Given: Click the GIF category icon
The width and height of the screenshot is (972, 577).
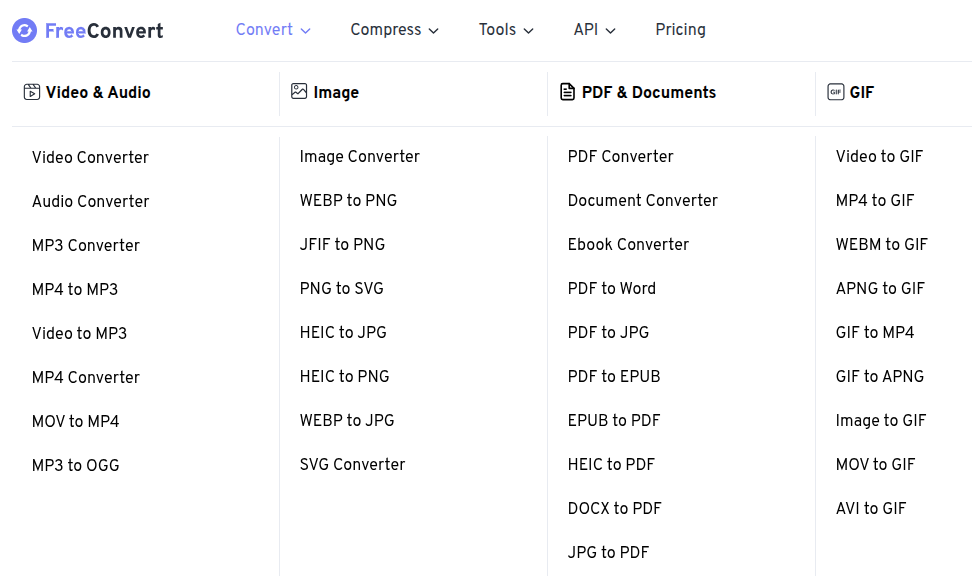Looking at the screenshot, I should coord(836,92).
